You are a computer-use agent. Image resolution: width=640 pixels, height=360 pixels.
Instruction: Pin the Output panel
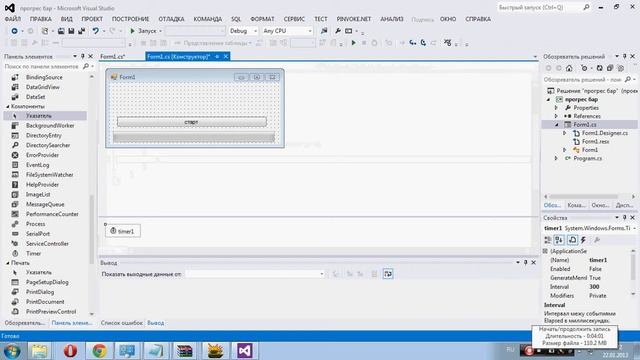point(526,262)
